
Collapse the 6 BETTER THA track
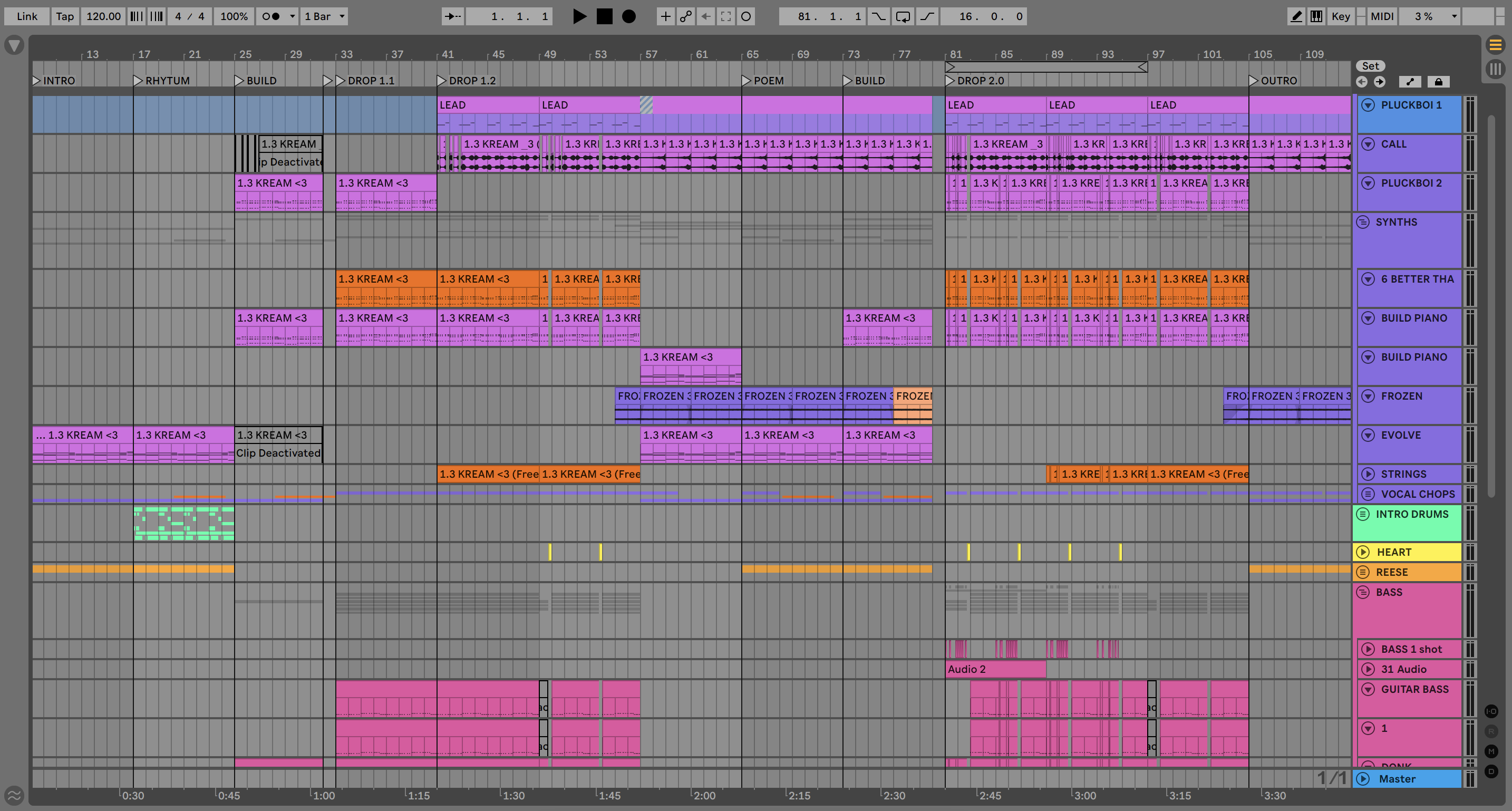(x=1368, y=279)
